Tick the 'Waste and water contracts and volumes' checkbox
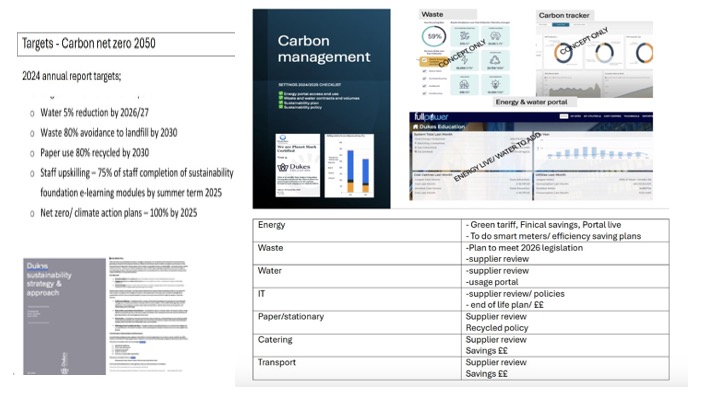 [x=281, y=98]
